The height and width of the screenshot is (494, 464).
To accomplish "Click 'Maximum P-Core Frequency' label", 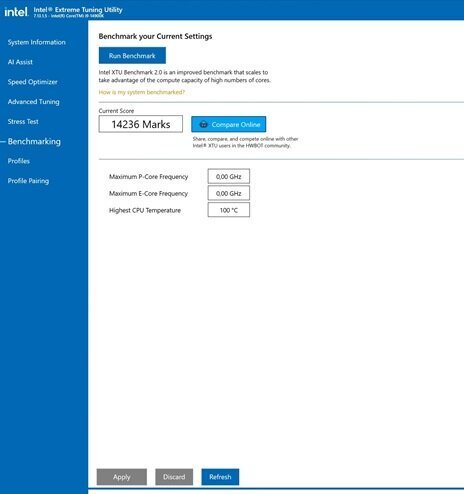I will pos(149,177).
